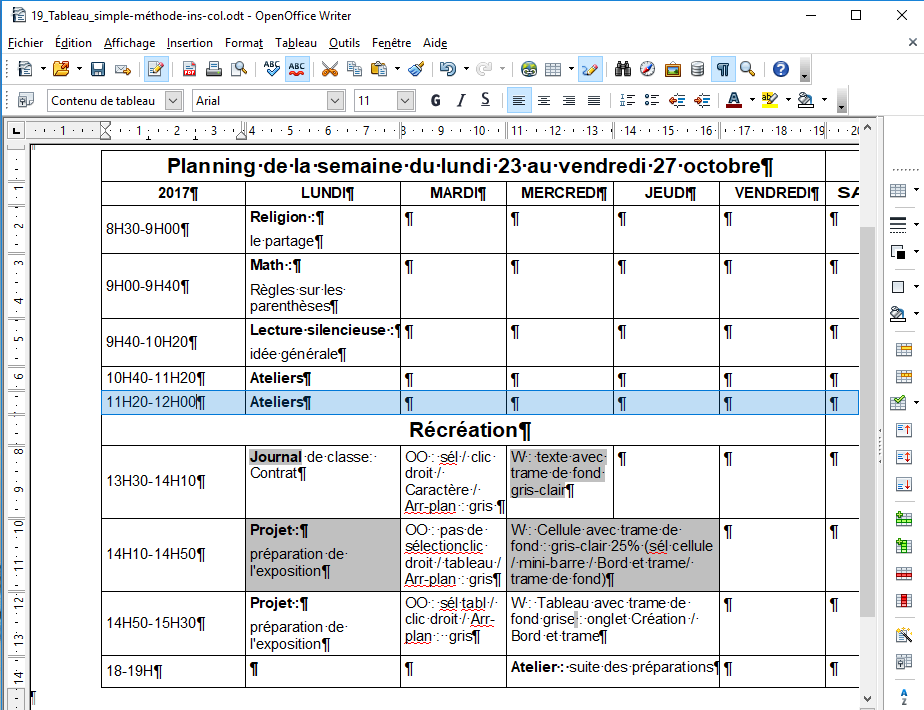
Task: Apply yellow highlighting color
Action: [770, 100]
